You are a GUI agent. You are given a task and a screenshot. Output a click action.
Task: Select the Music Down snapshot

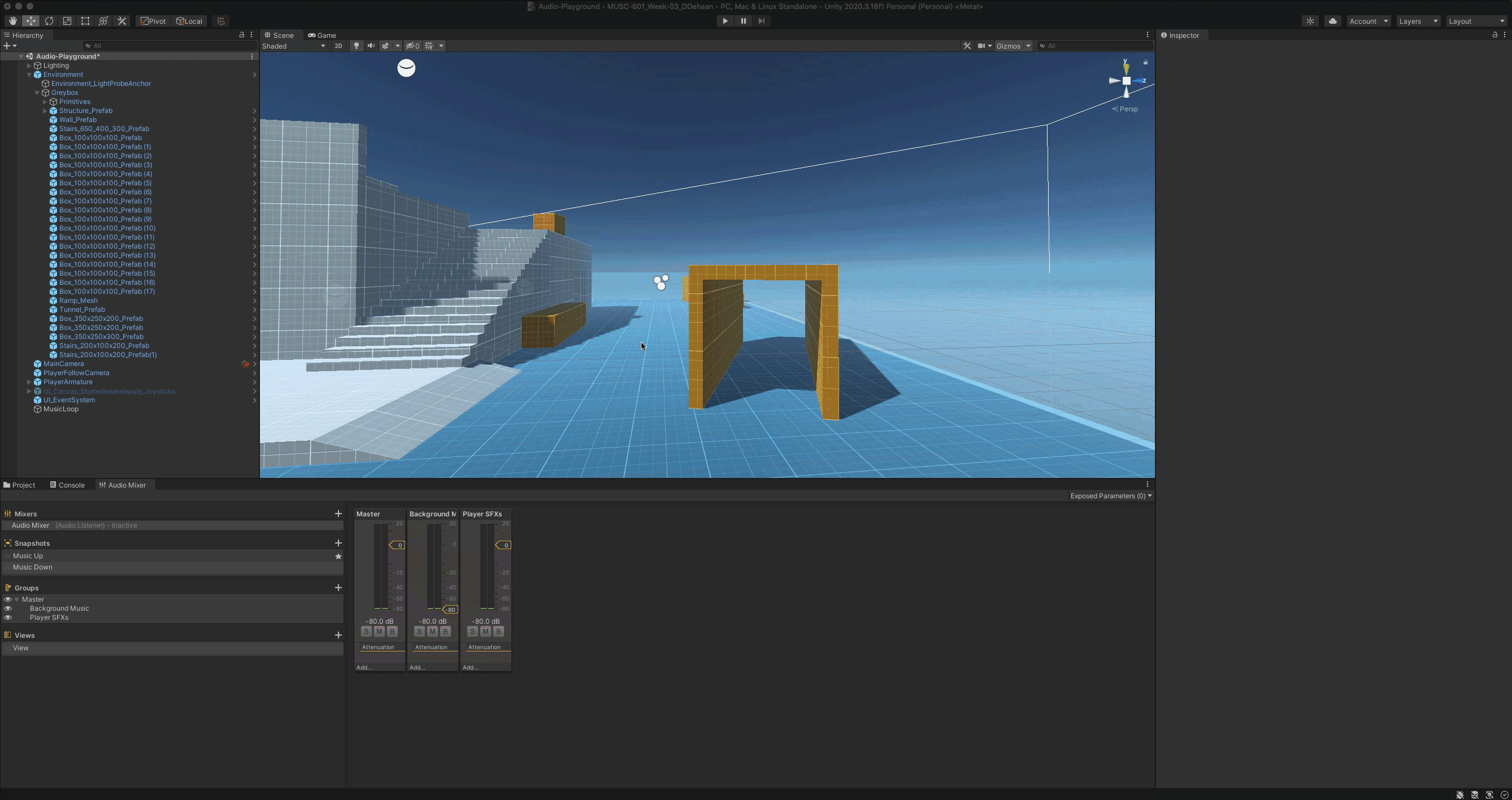tap(33, 567)
